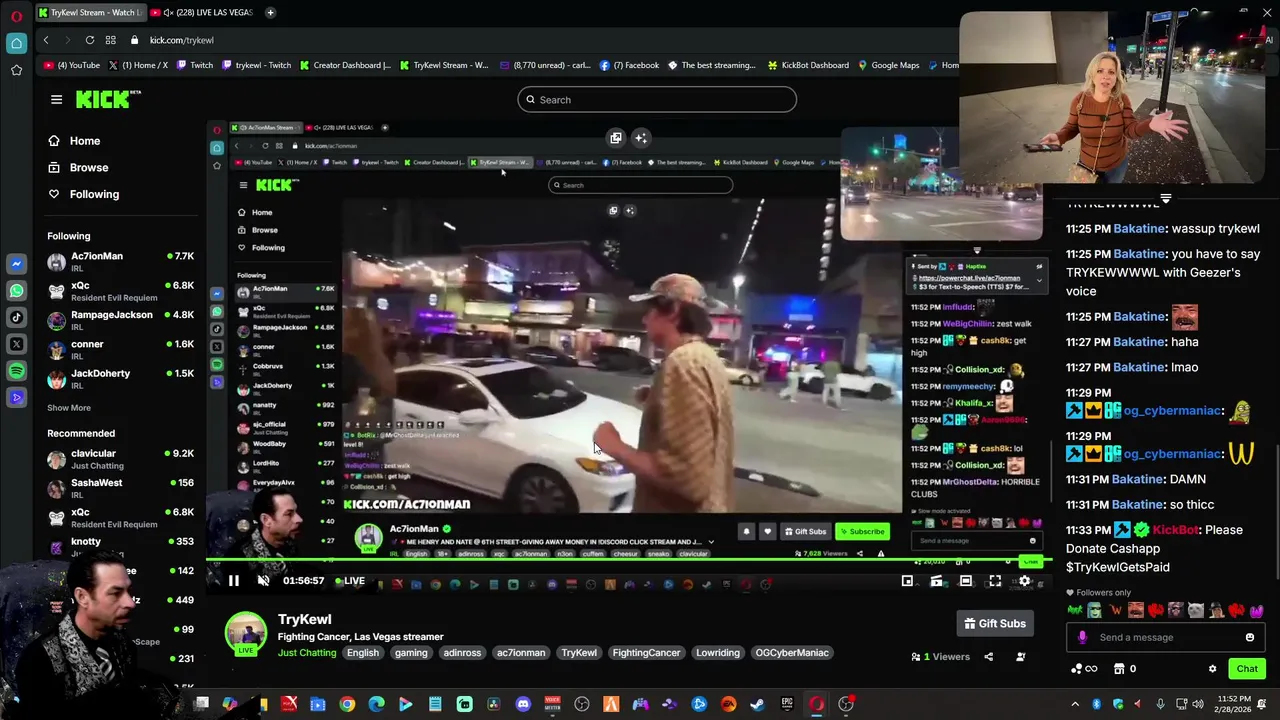The width and height of the screenshot is (1280, 720).
Task: Open RampageJackson channel in sidebar
Action: [x=120, y=320]
